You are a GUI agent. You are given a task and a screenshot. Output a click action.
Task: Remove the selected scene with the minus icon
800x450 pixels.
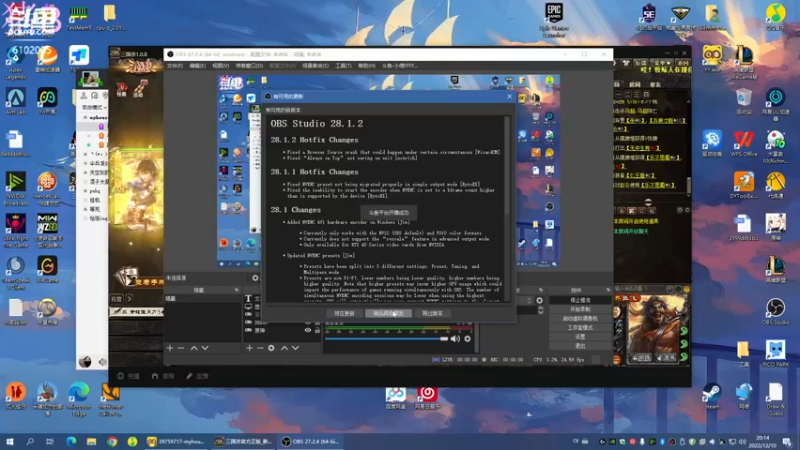[x=181, y=348]
